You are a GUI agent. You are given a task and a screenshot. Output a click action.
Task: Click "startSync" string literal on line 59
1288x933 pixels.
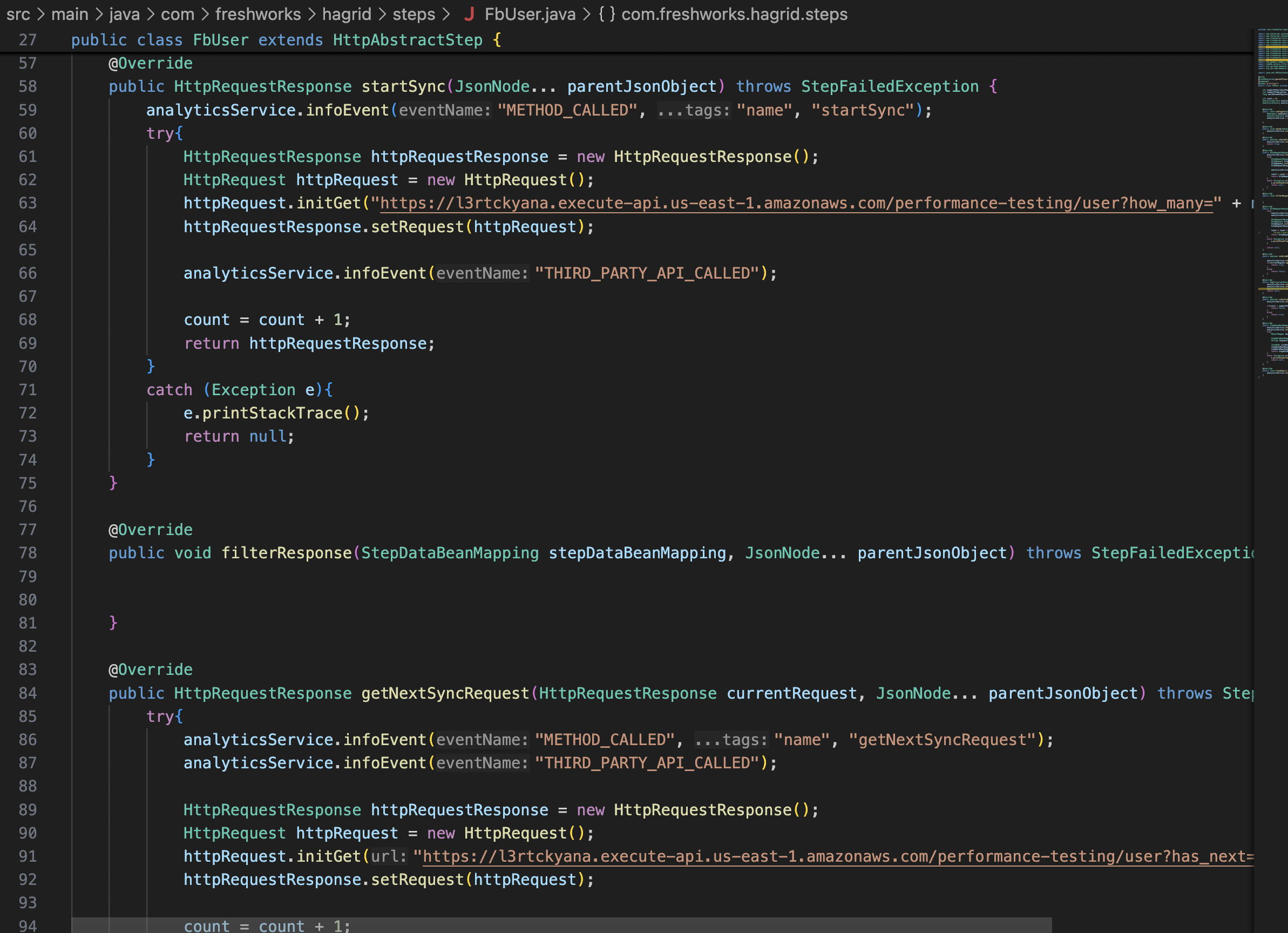coord(863,110)
